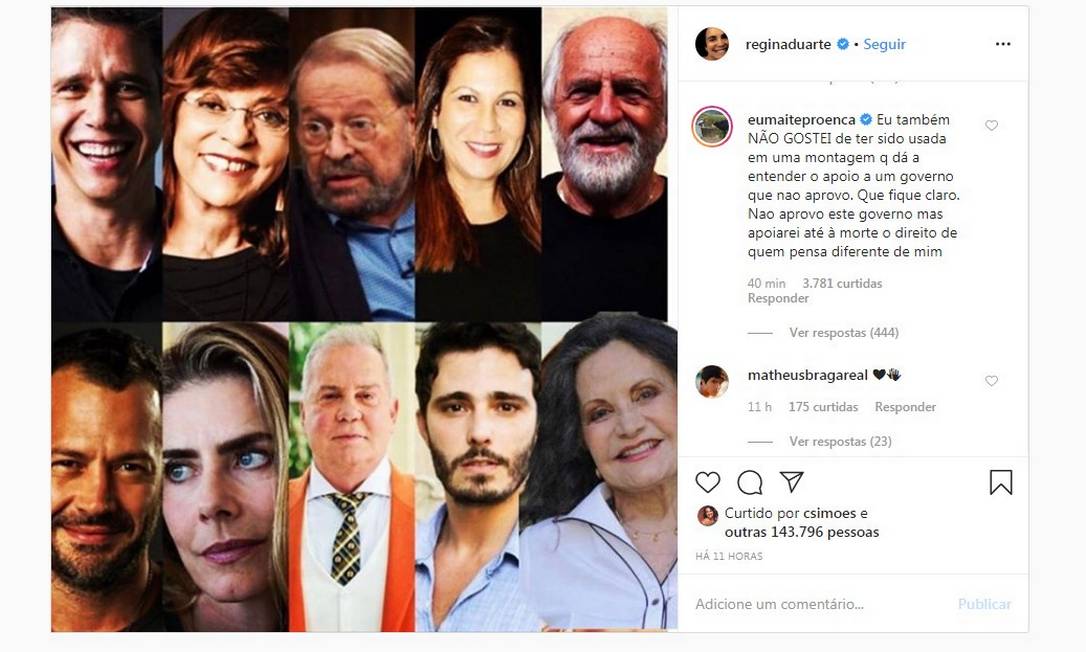Open the three-dot more options menu
Viewport: 1086px width, 652px height.
(x=1003, y=45)
